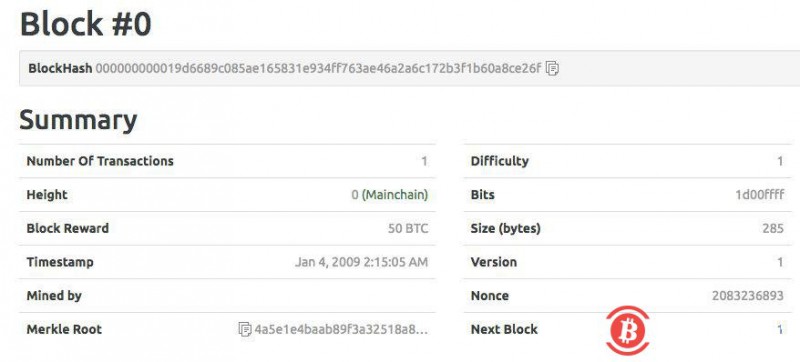This screenshot has height=362, width=800.
Task: Select the Bits value 1d00ffff
Action: (759, 195)
